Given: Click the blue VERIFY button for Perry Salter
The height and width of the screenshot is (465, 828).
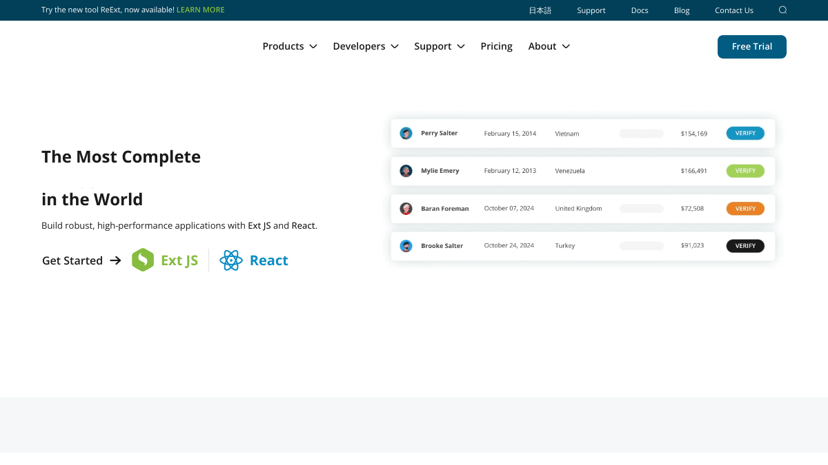Looking at the screenshot, I should (x=745, y=133).
